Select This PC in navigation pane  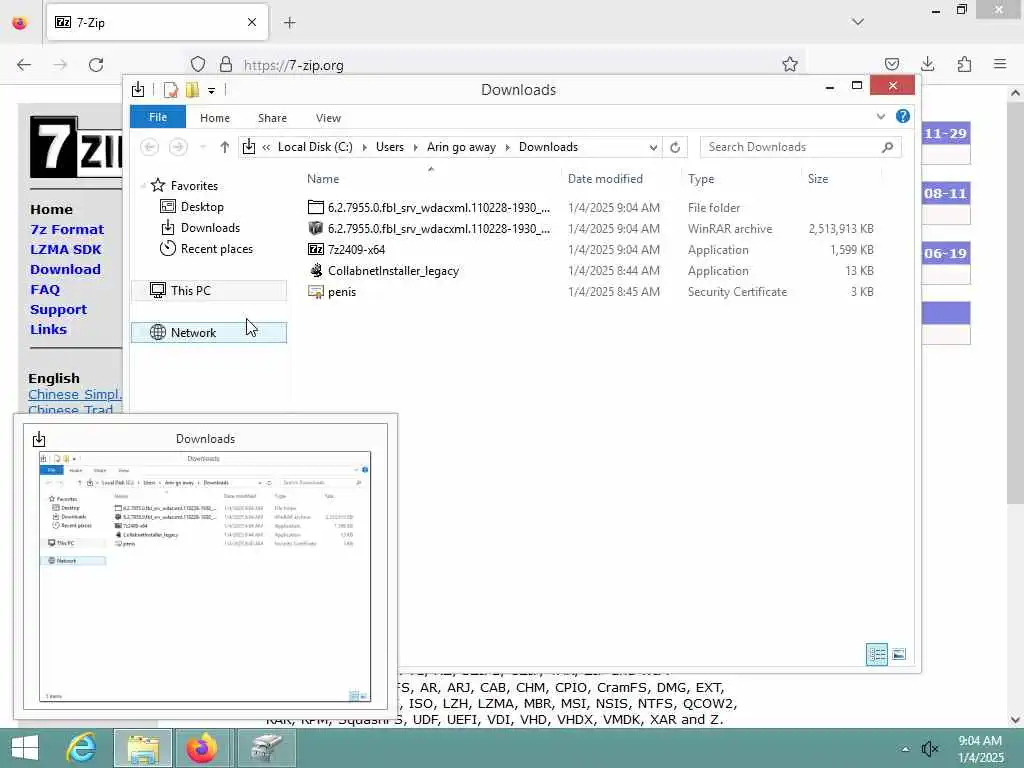pyautogui.click(x=209, y=291)
